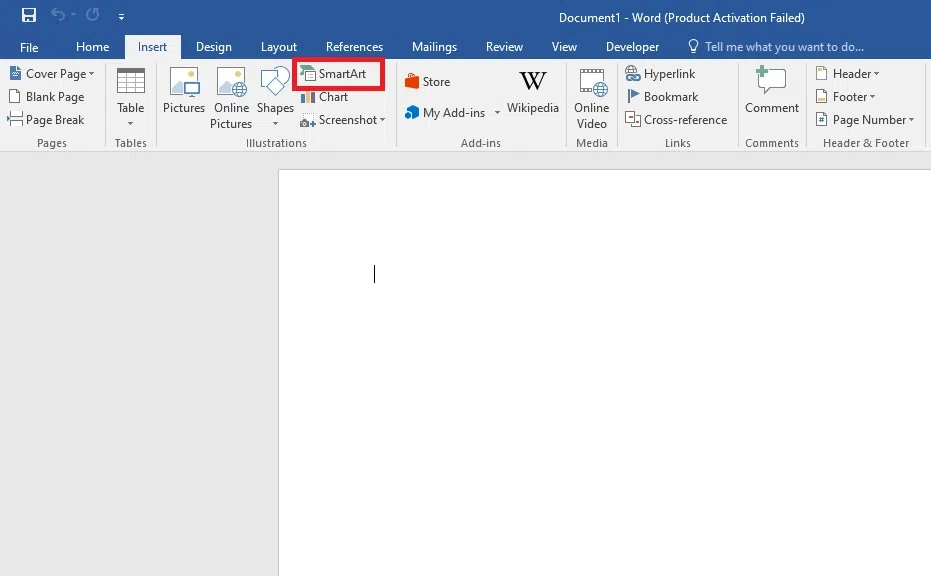931x576 pixels.
Task: Open Customize Quick Access Toolbar dropdown
Action: pos(121,17)
